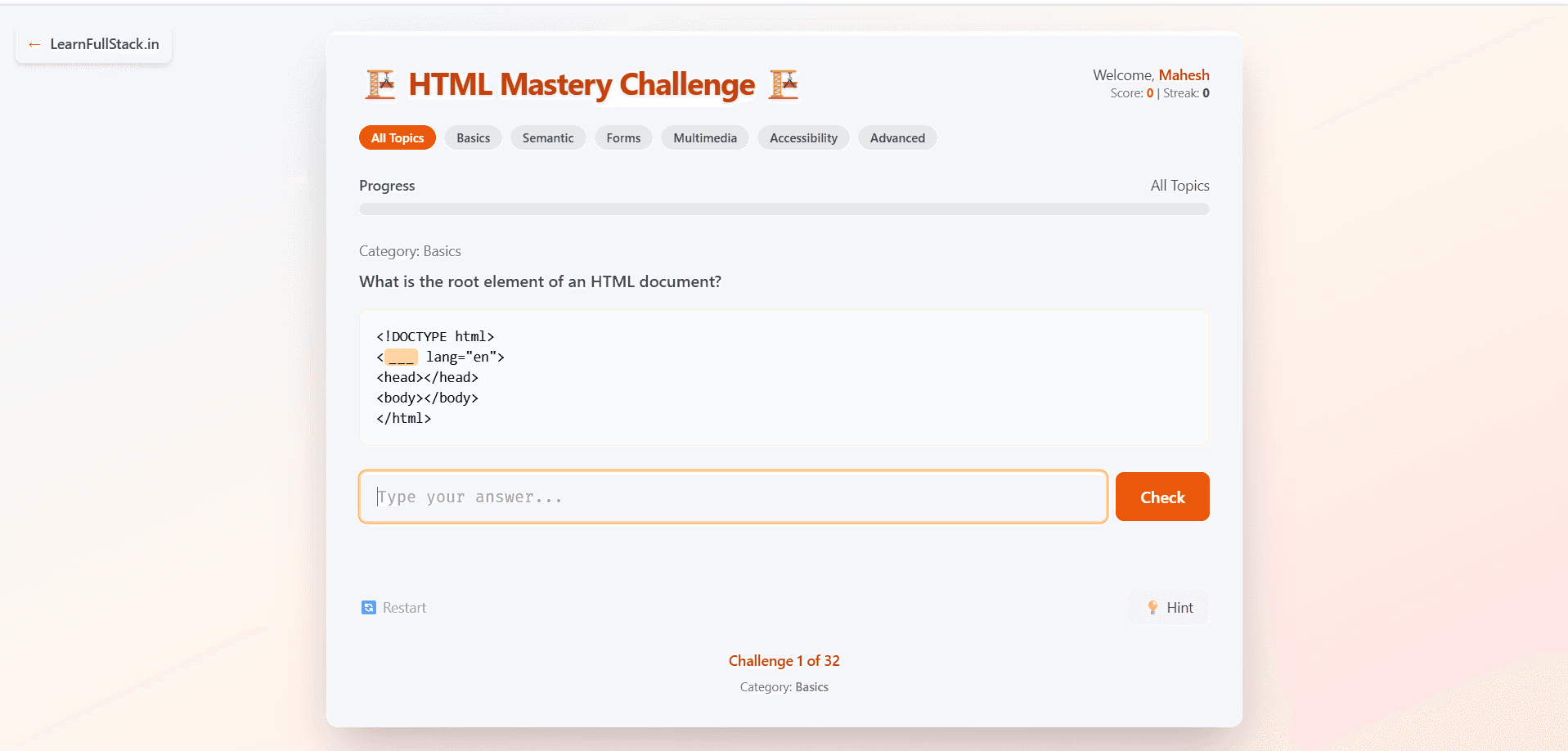Click the construction emoji left of the title

(380, 84)
